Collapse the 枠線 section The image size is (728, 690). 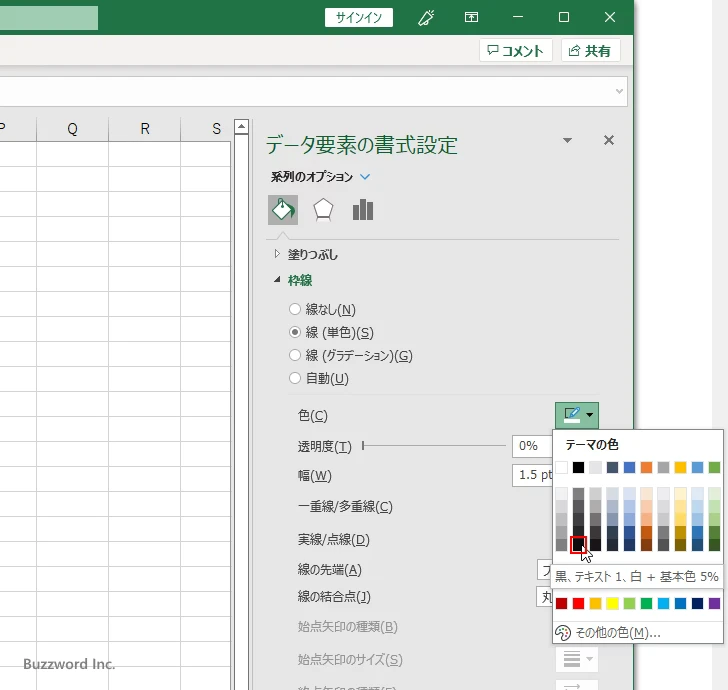click(x=277, y=281)
